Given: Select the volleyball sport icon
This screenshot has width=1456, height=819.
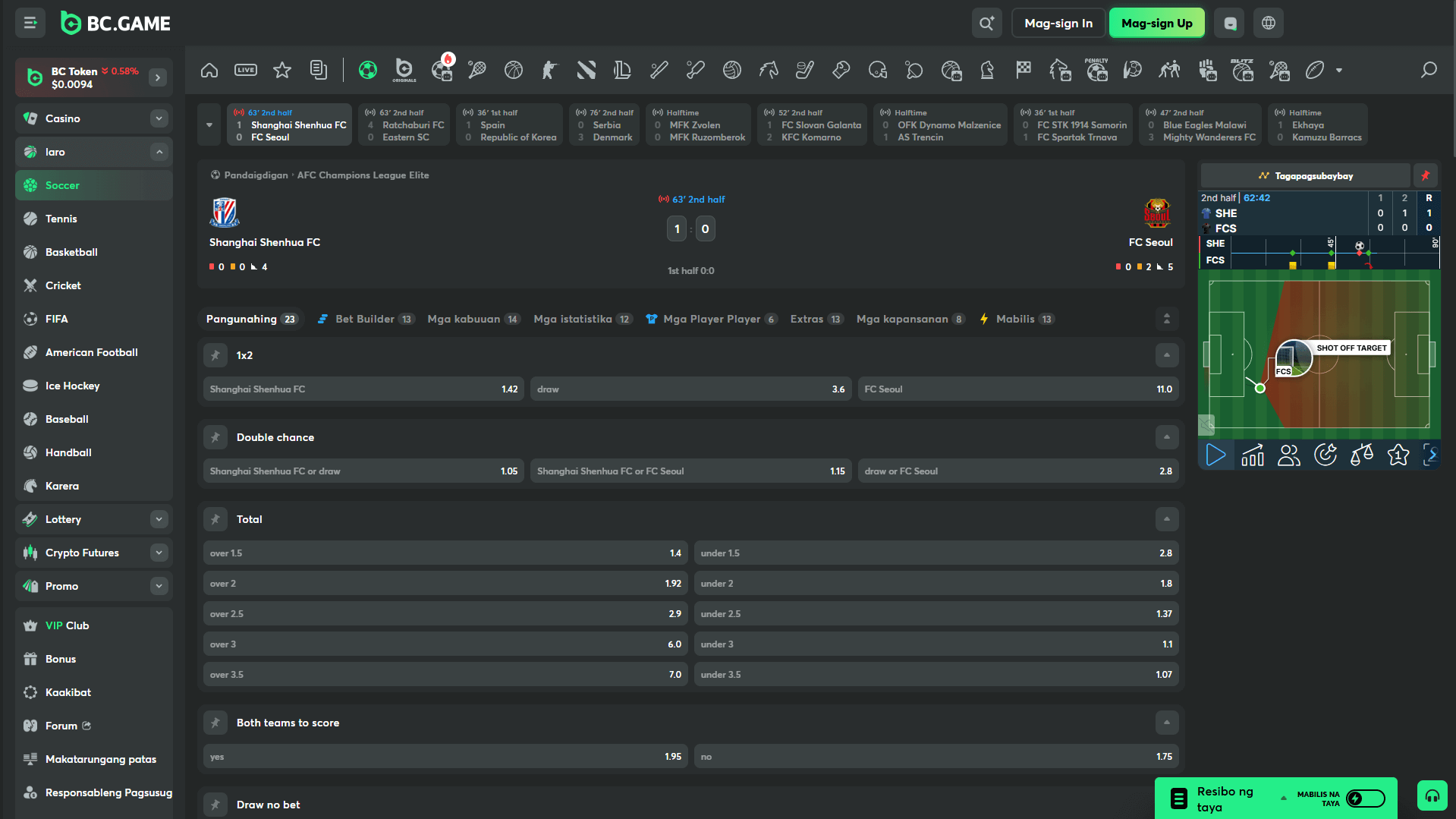Looking at the screenshot, I should [732, 71].
